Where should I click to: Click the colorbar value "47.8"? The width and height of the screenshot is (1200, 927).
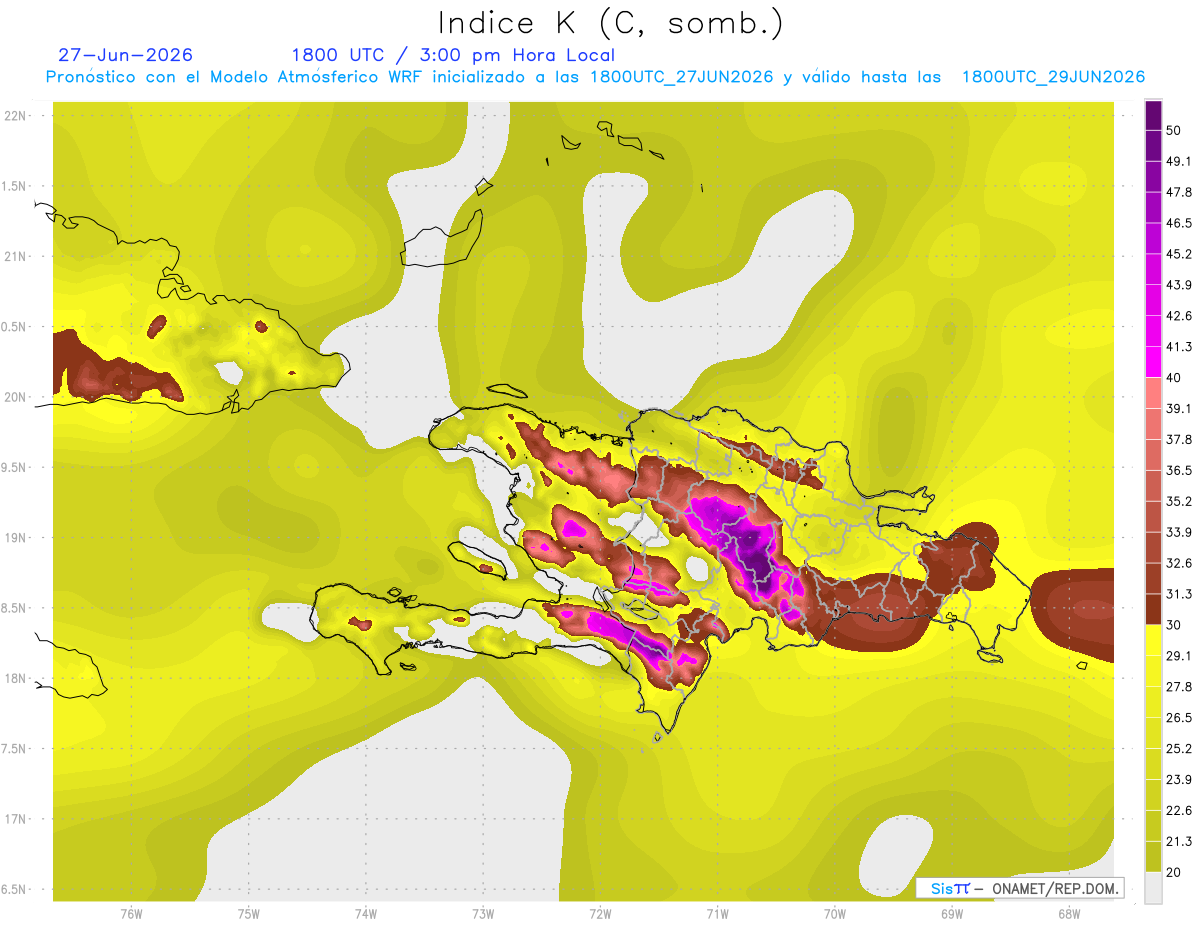tap(1180, 192)
